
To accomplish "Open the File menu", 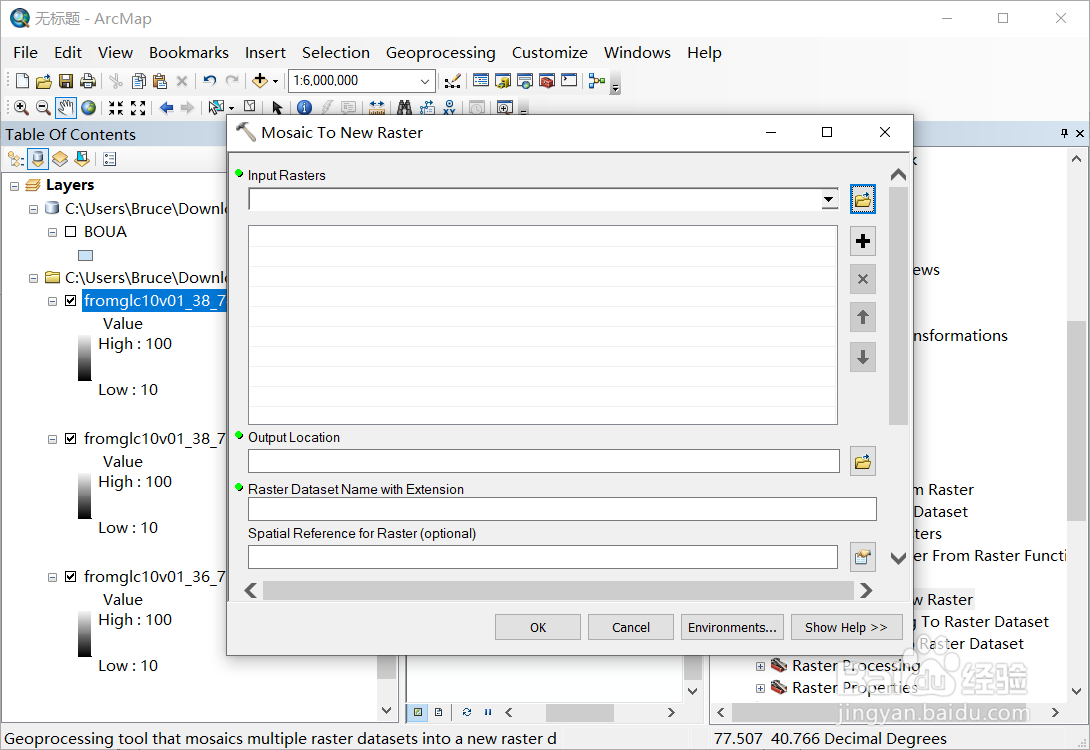I will point(25,53).
